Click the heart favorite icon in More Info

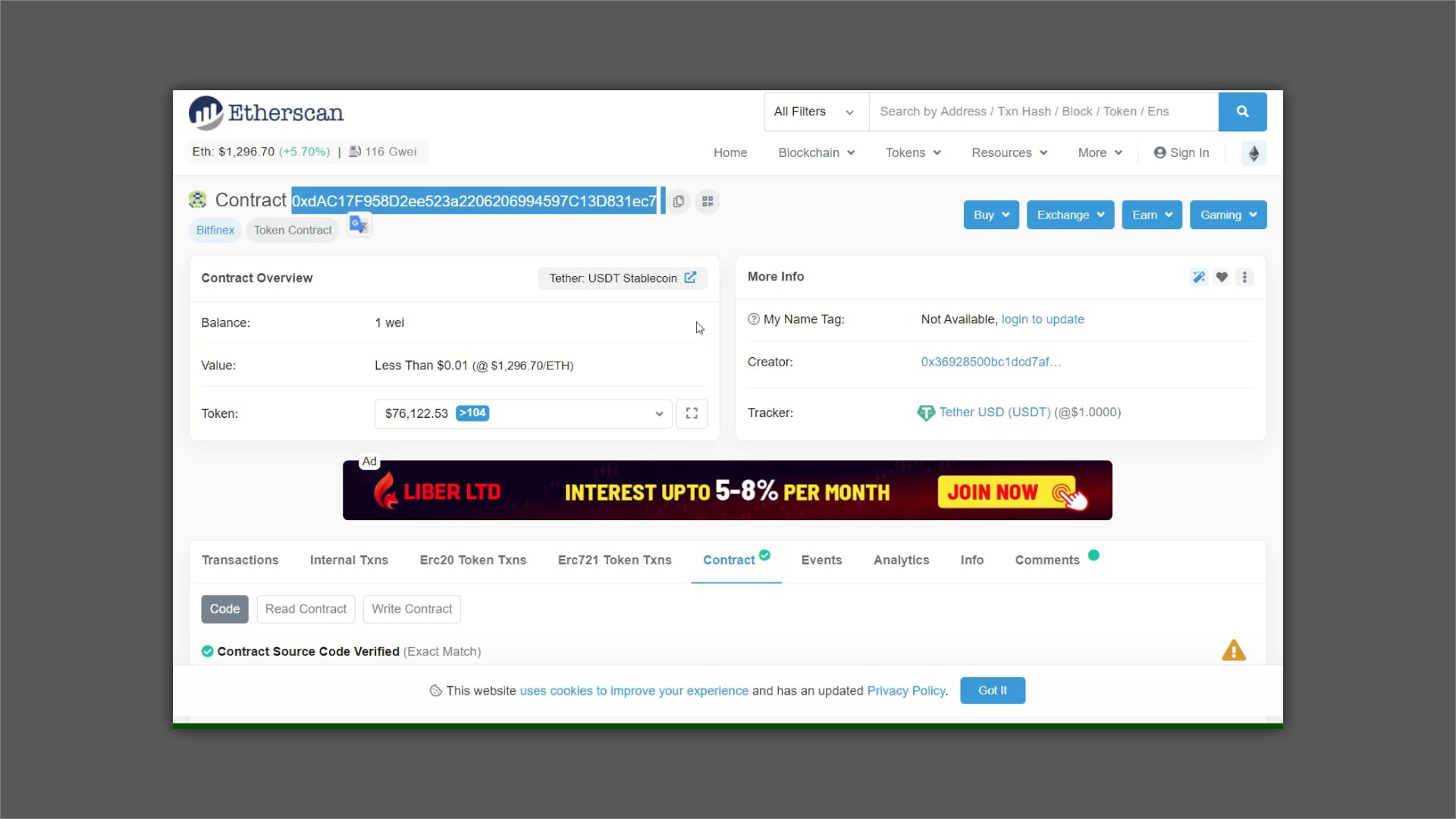click(x=1222, y=278)
